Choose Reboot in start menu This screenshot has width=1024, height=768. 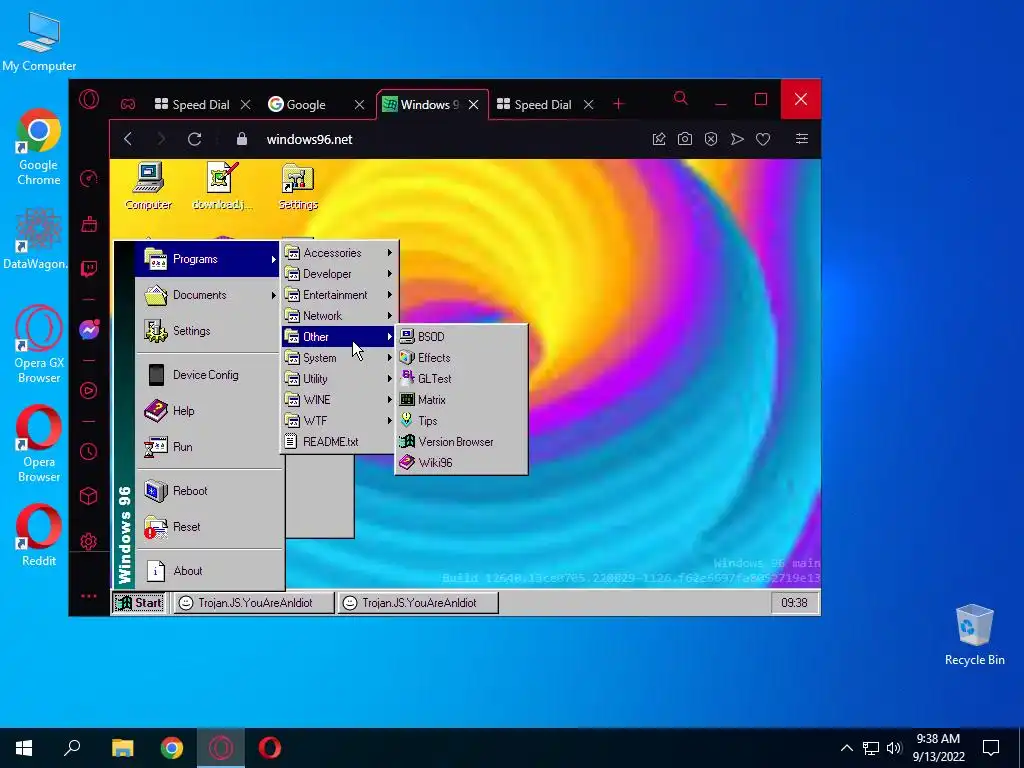[x=208, y=490]
